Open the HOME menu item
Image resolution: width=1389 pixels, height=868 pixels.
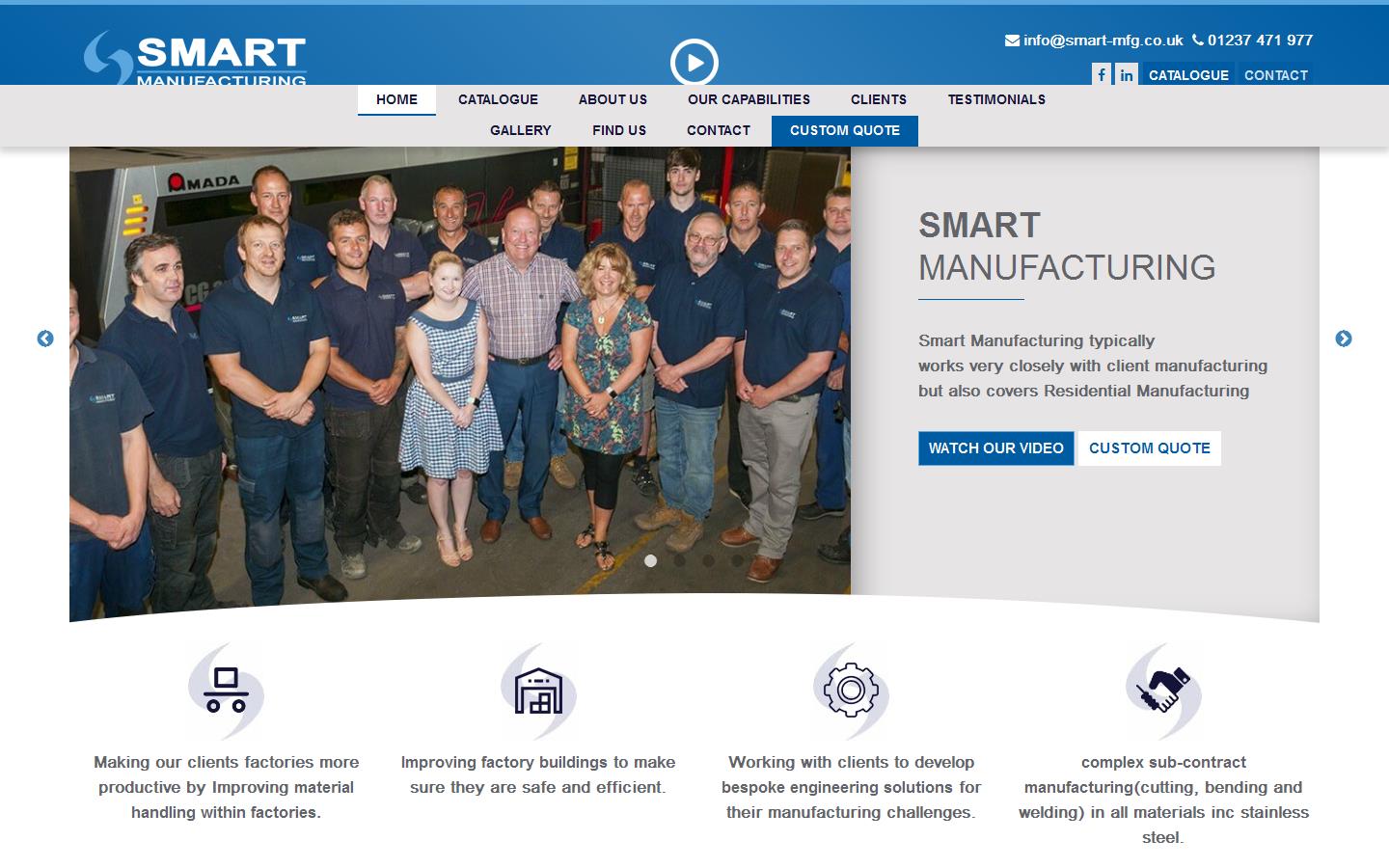click(x=396, y=99)
